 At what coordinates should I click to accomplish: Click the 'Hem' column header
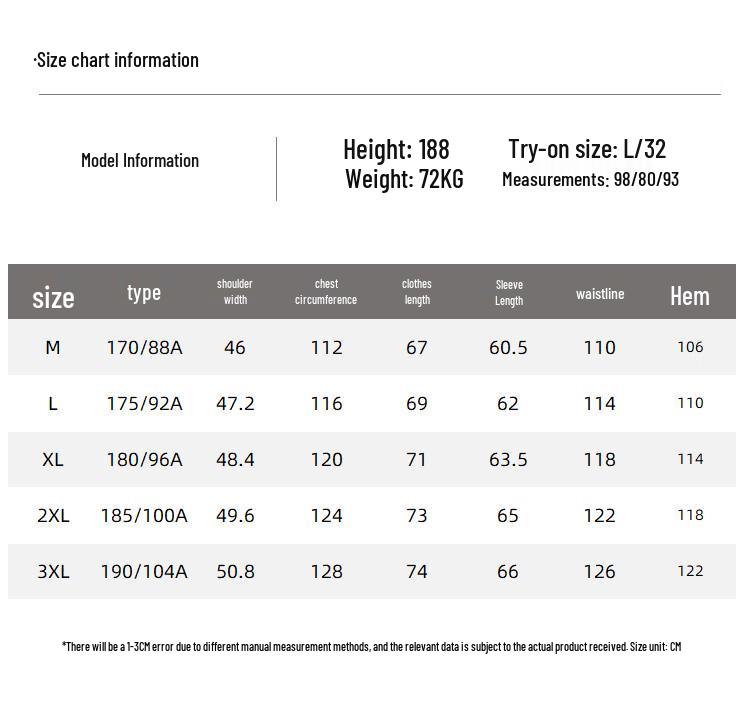pos(690,295)
